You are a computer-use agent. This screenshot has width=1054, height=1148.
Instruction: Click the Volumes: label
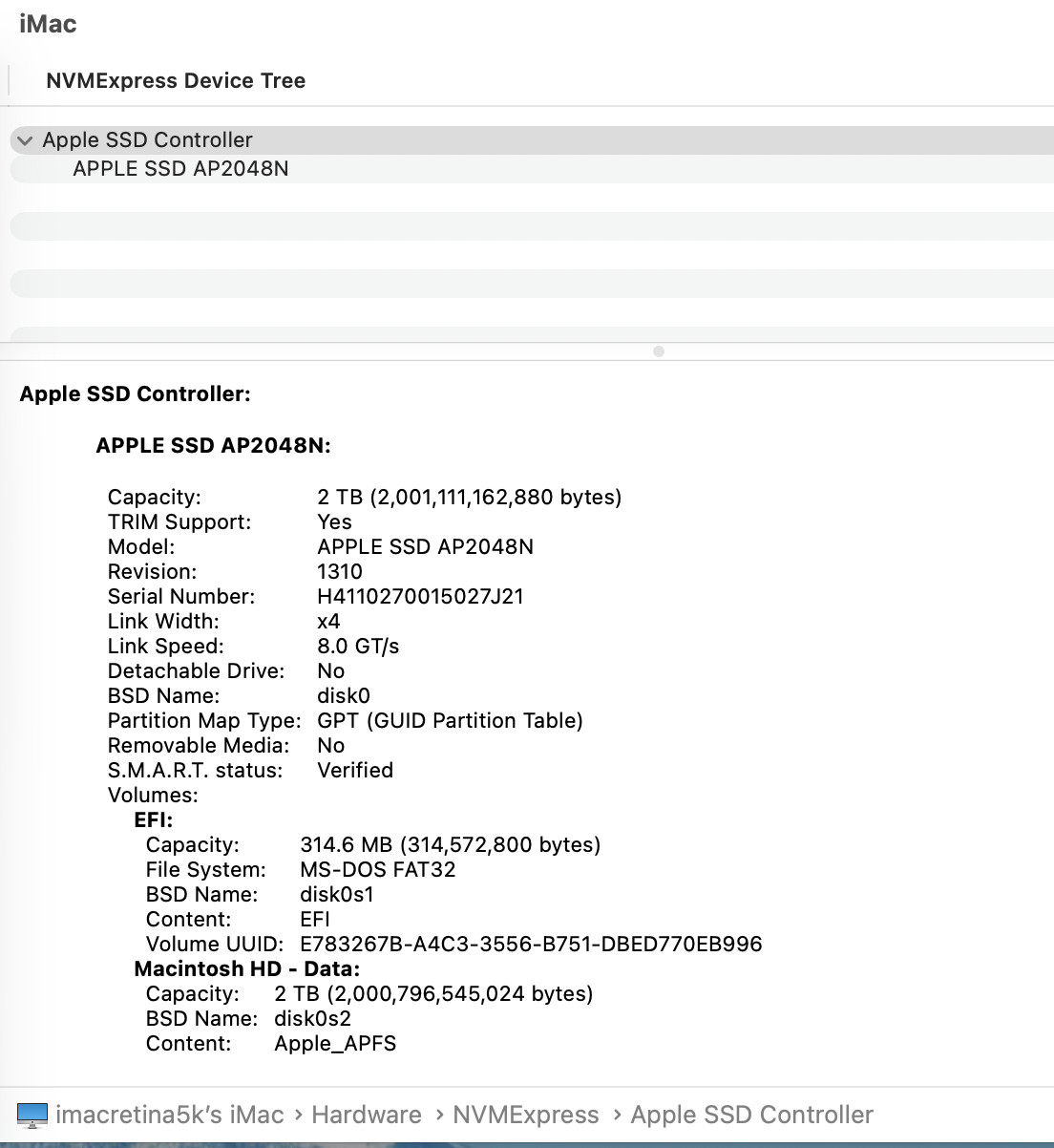coord(153,796)
